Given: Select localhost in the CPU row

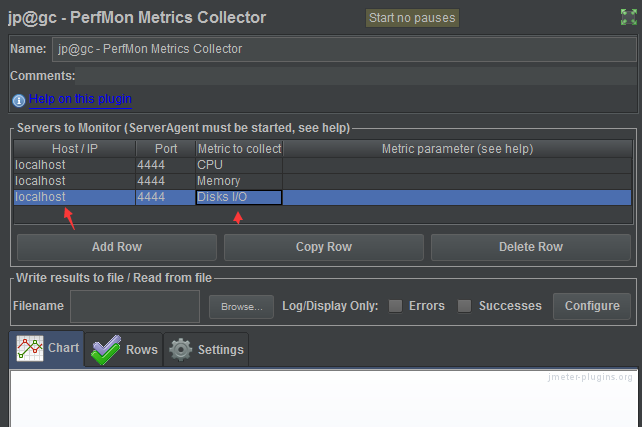Looking at the screenshot, I should [x=75, y=165].
